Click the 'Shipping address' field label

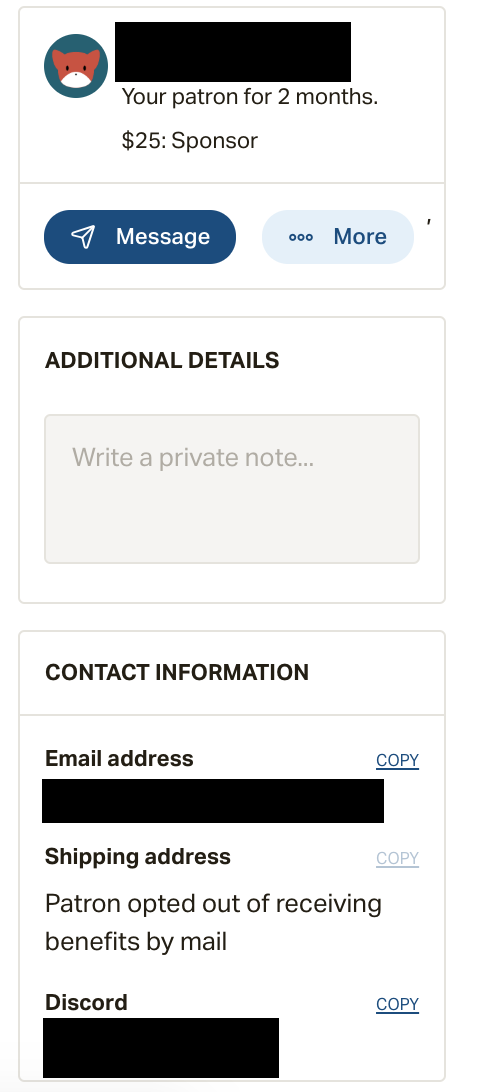click(x=138, y=857)
